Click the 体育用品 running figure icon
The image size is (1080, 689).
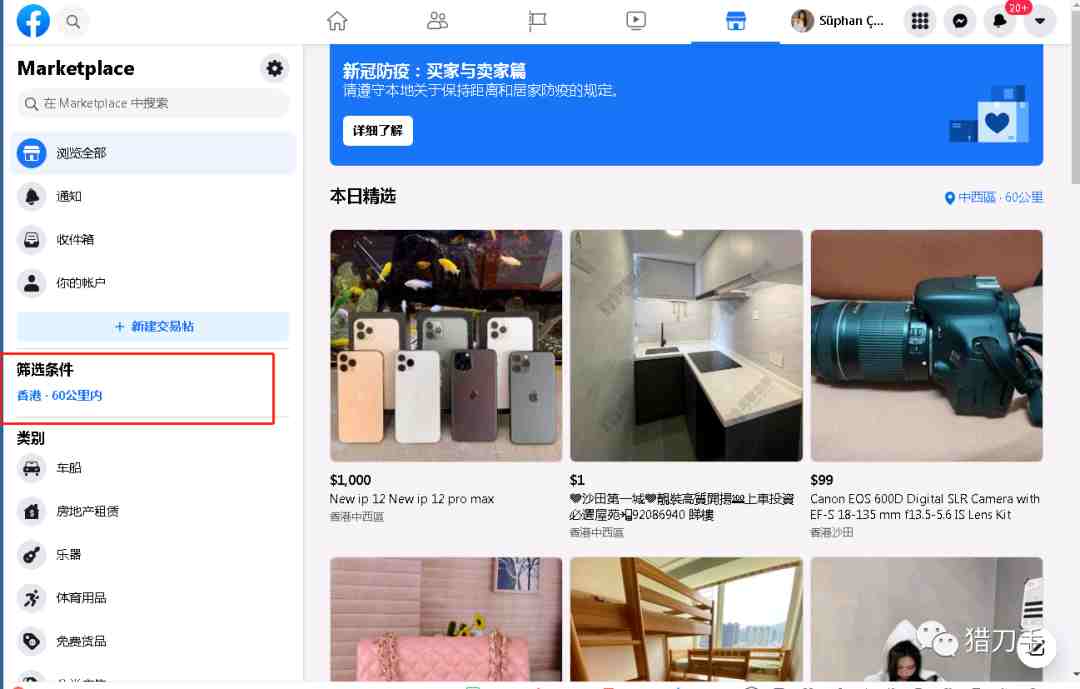tap(32, 597)
